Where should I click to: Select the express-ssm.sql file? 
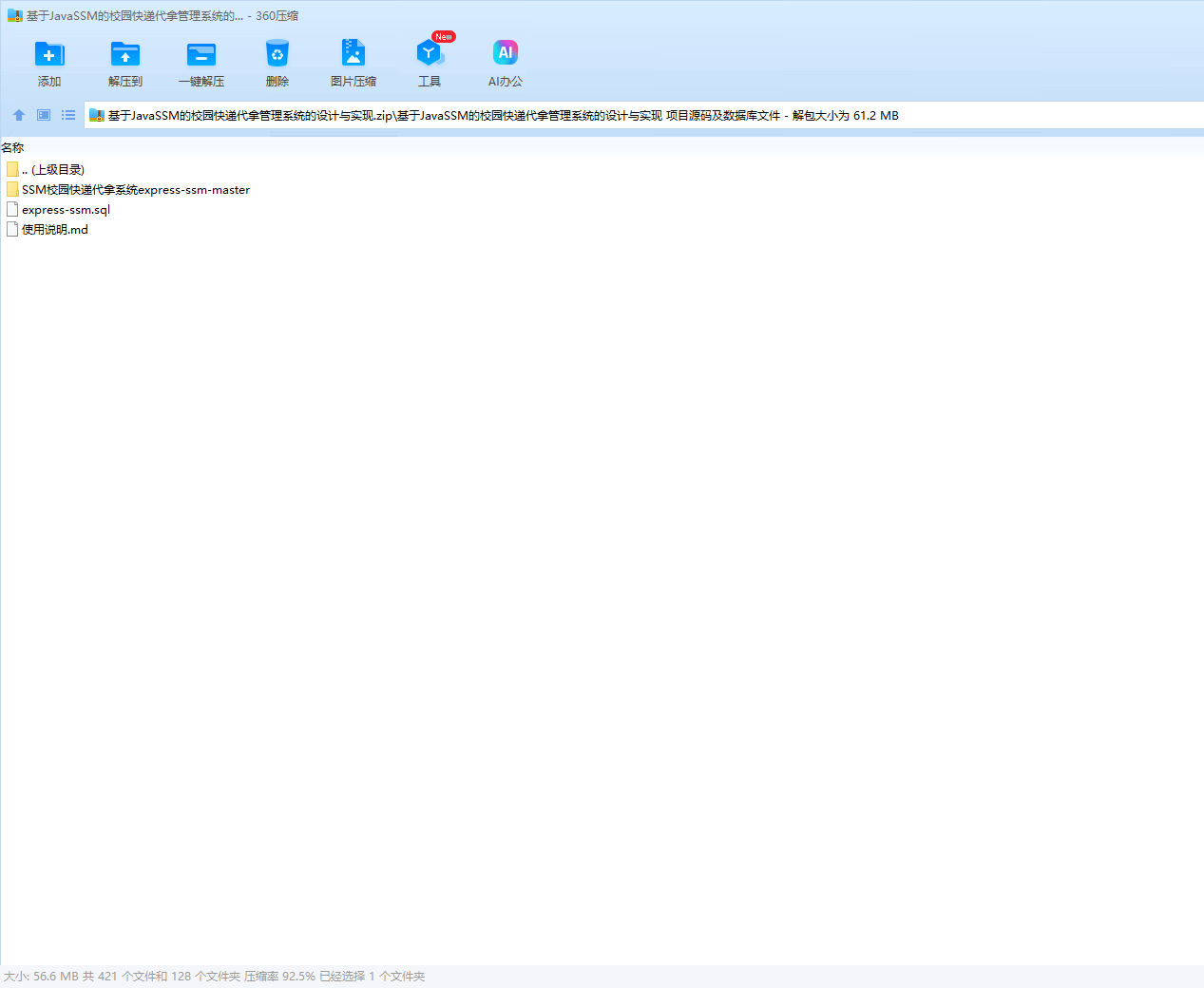pyautogui.click(x=59, y=210)
